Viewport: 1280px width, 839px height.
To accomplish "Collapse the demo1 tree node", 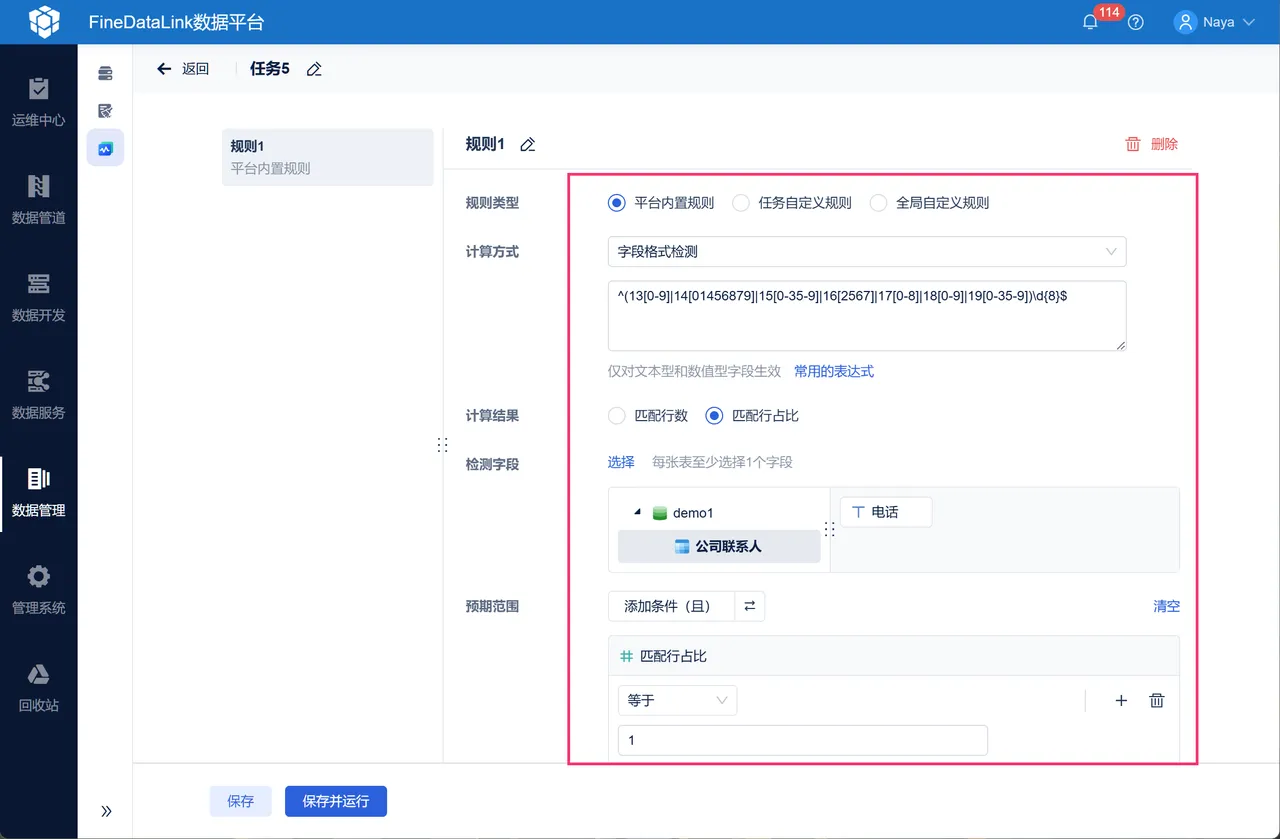I will point(637,513).
